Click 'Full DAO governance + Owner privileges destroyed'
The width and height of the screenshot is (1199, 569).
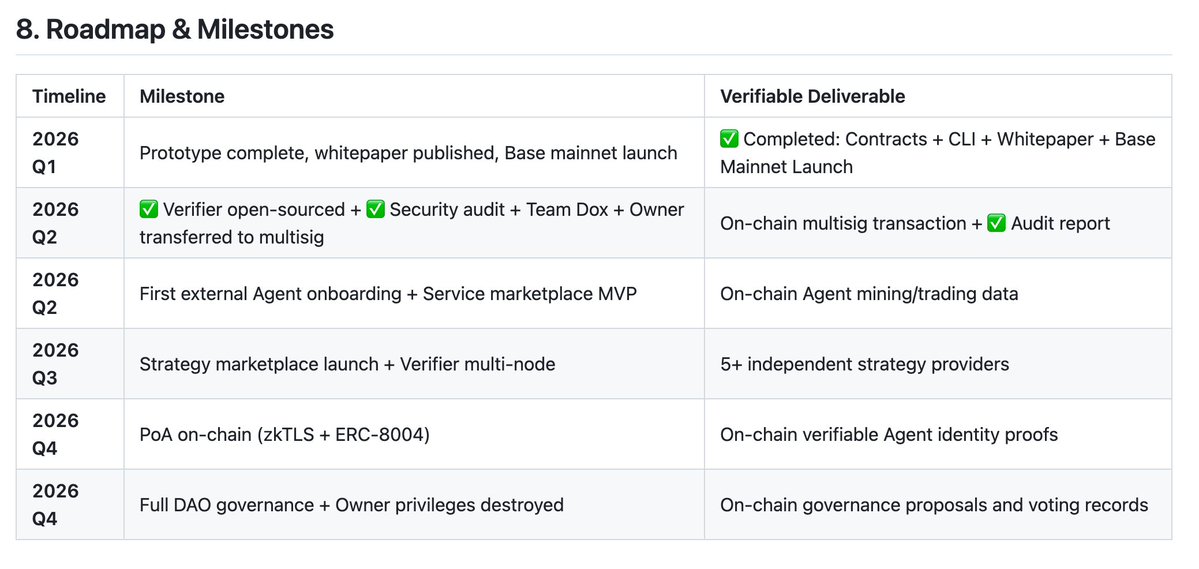tap(351, 505)
